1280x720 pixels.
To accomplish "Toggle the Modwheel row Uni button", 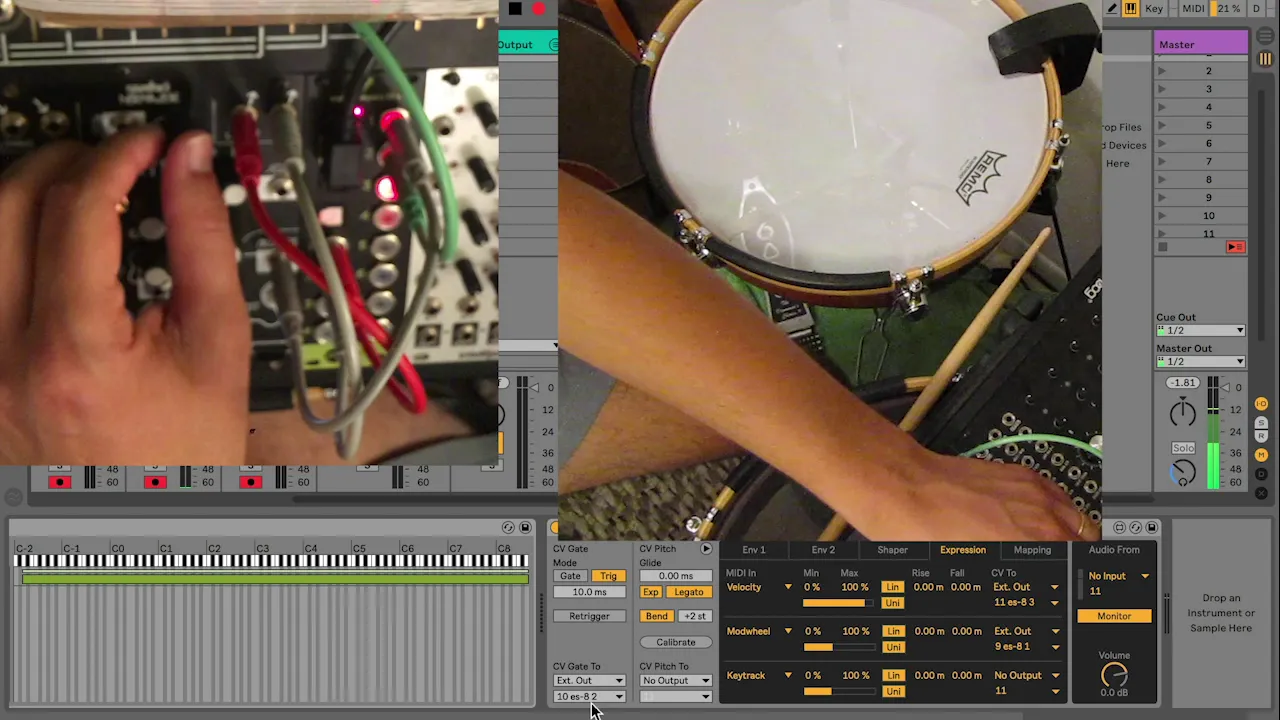I will pos(893,647).
